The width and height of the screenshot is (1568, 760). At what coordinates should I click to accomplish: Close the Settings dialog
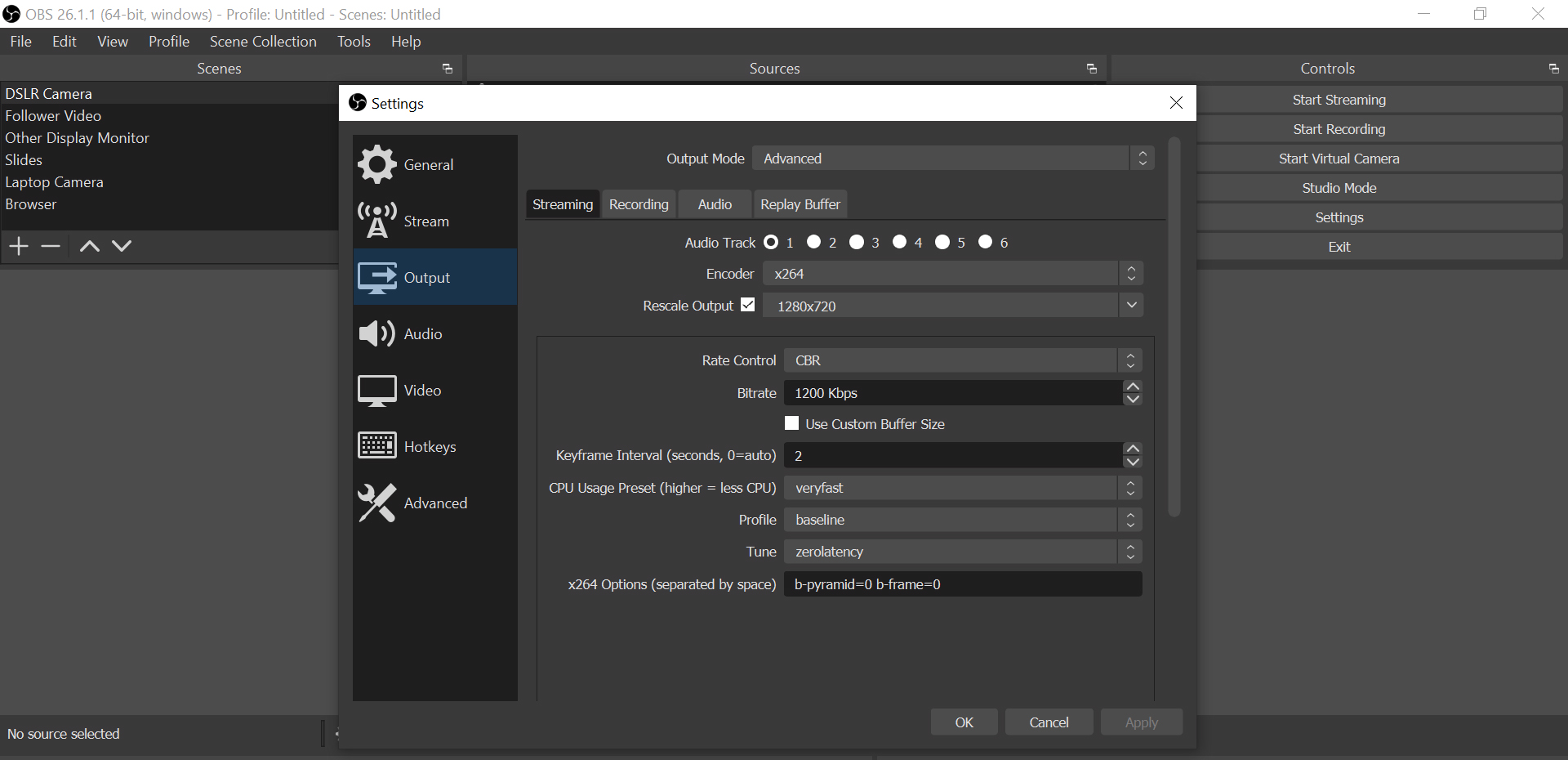click(x=1176, y=103)
